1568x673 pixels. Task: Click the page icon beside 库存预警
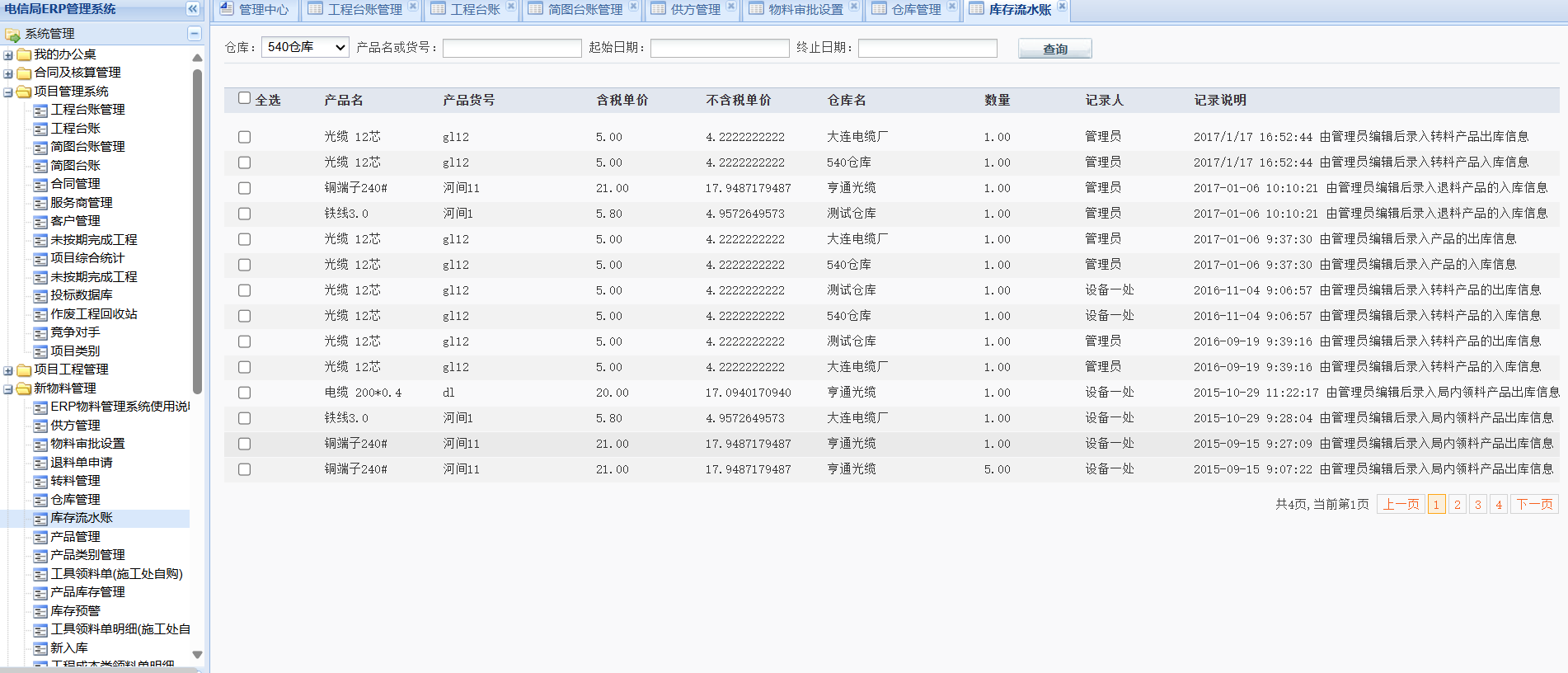(40, 611)
